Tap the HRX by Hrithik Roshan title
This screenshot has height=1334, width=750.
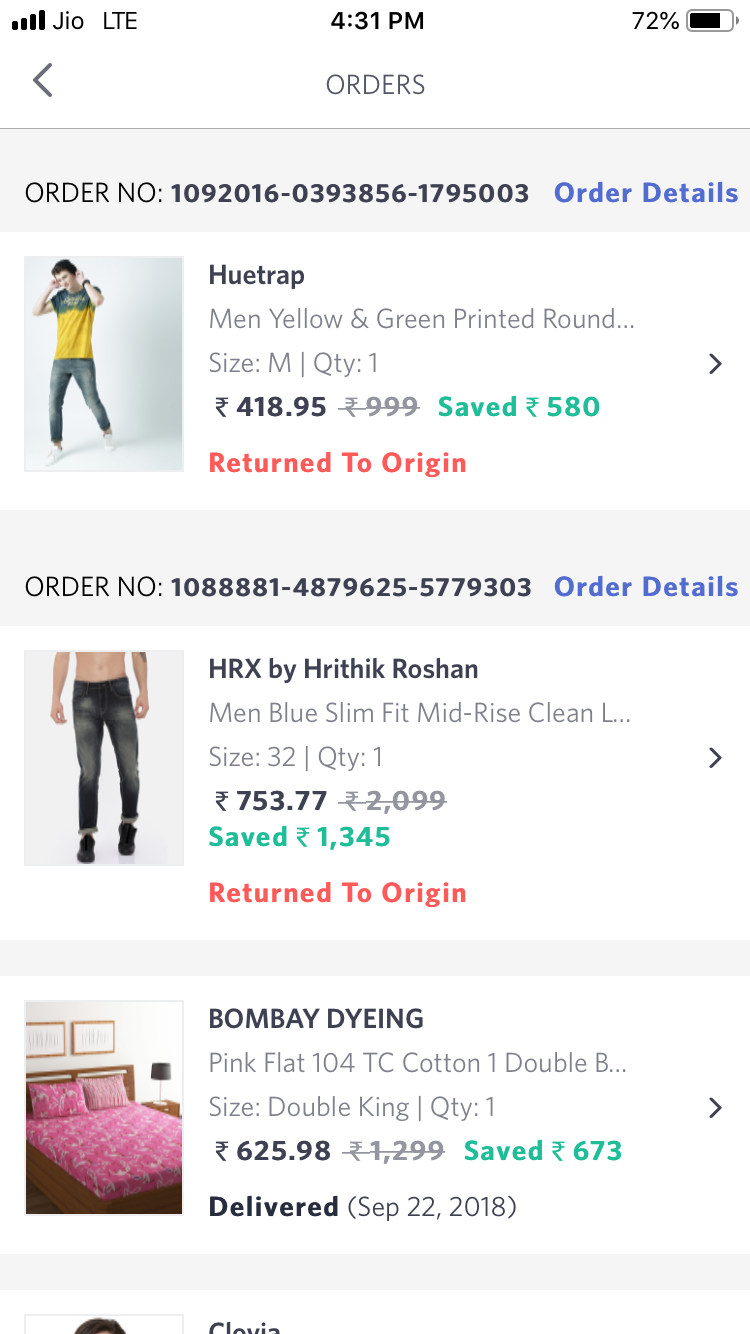[343, 669]
